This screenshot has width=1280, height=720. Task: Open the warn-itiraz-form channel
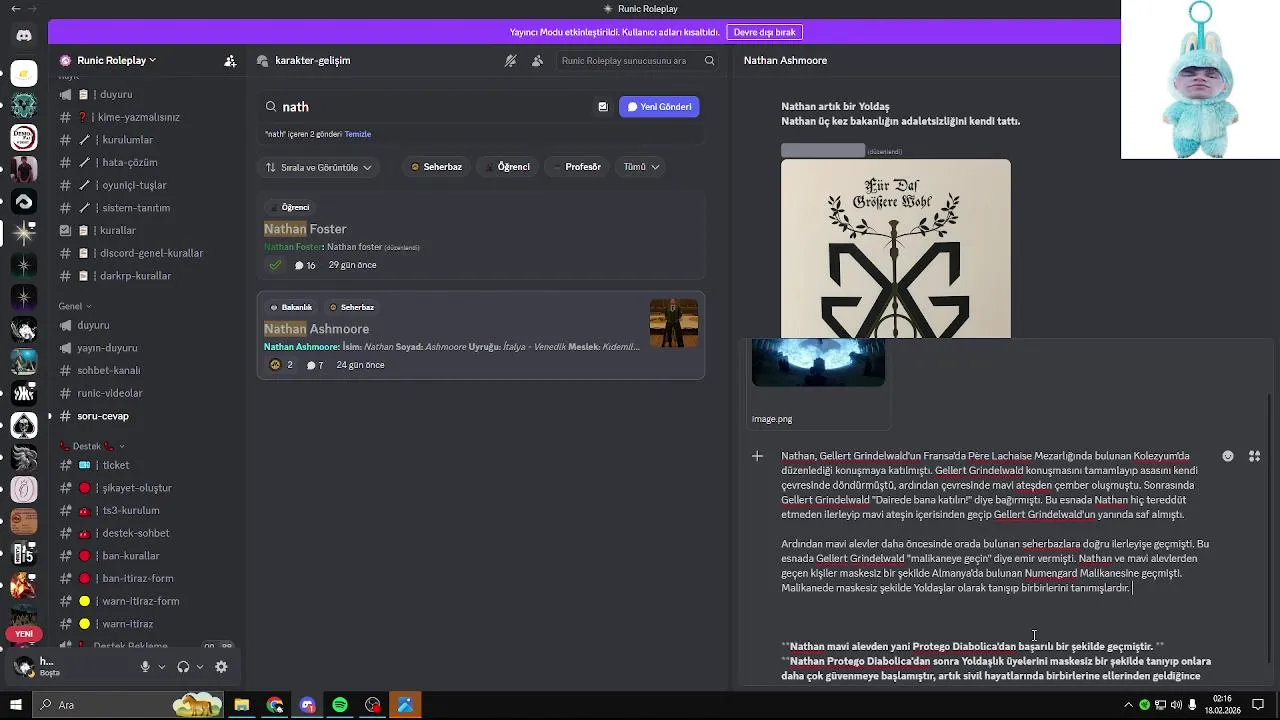(x=140, y=601)
